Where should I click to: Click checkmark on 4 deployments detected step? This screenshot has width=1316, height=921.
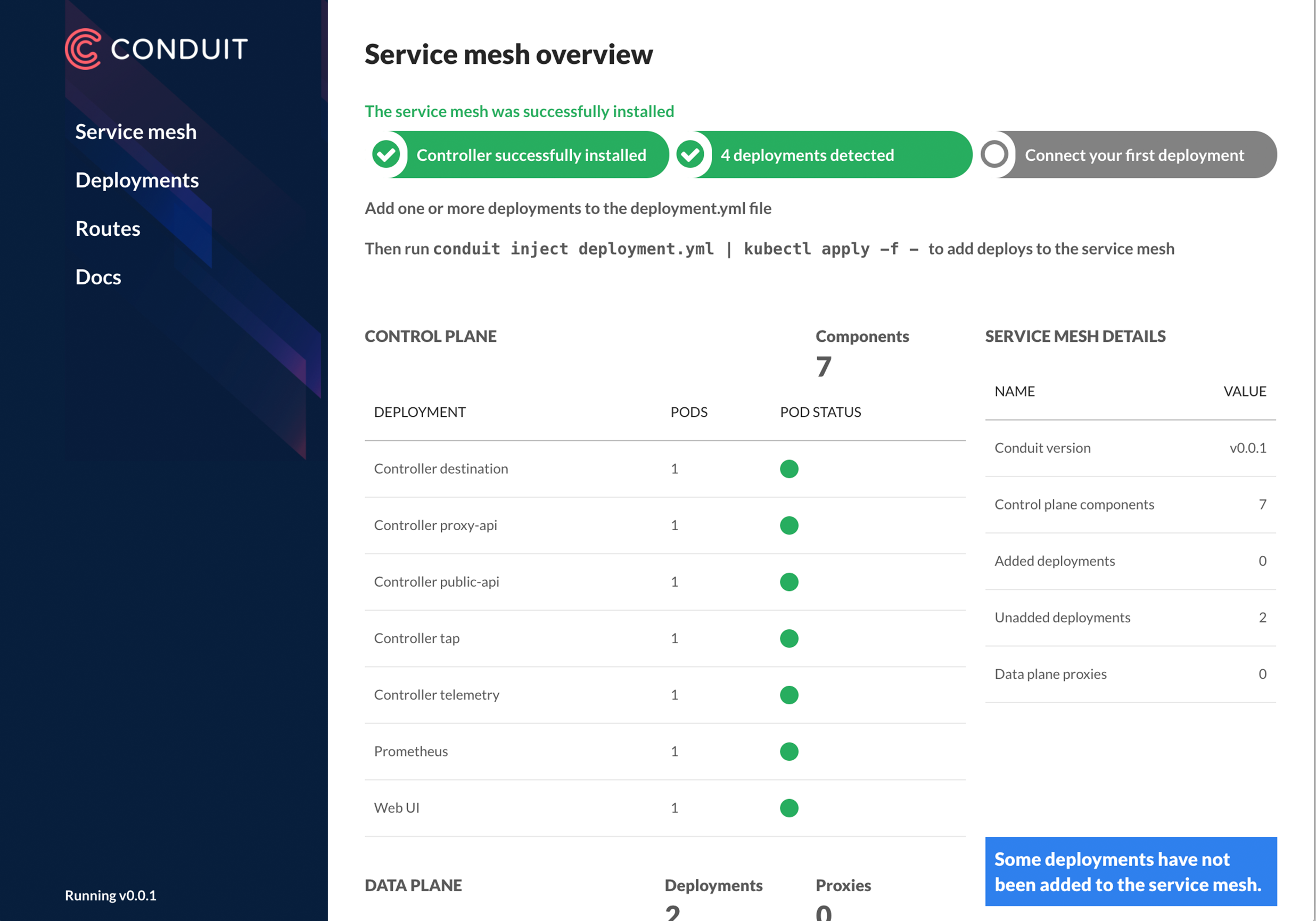pyautogui.click(x=690, y=155)
